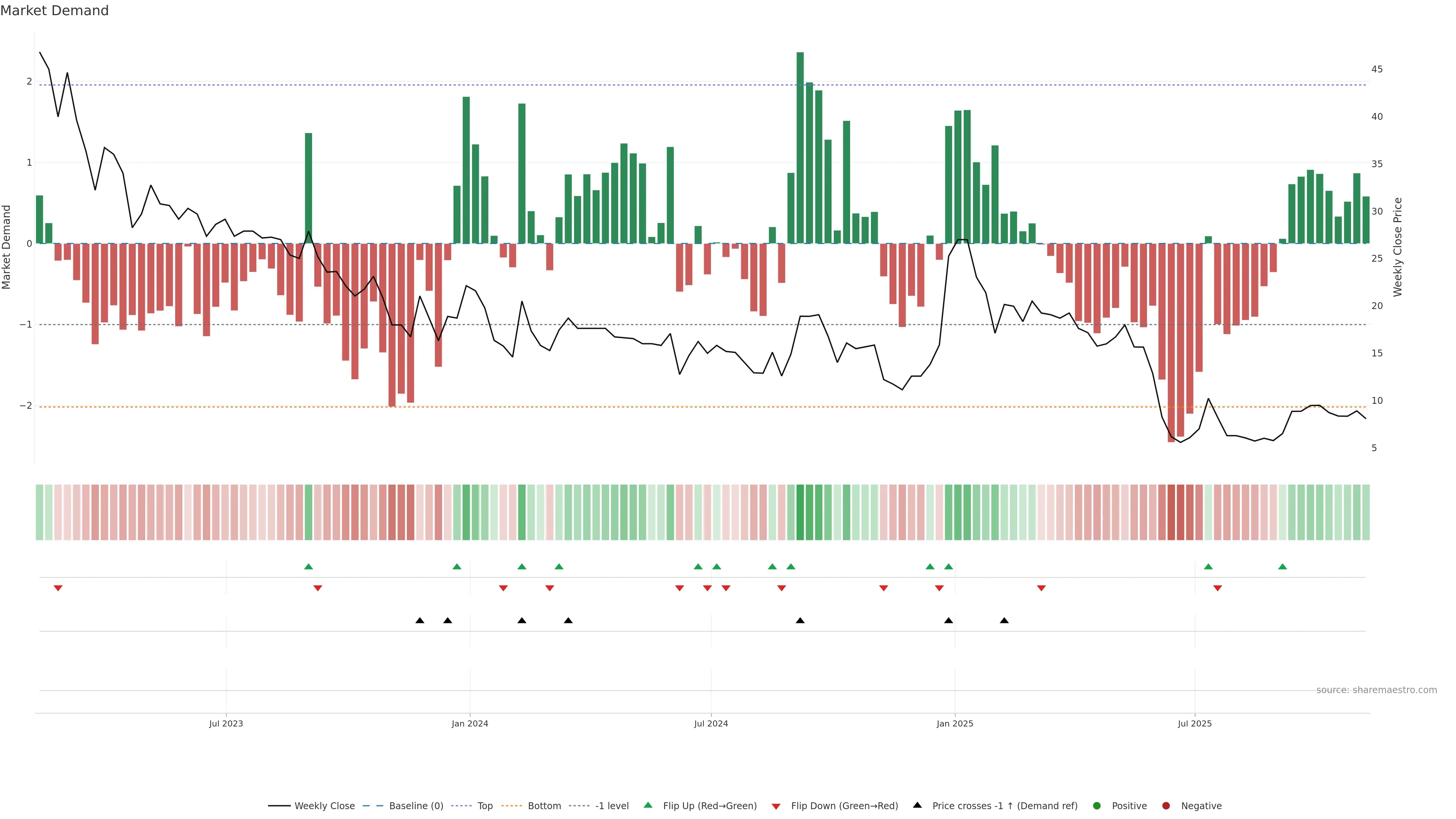Click the last red Flip Down triangle marker
The image size is (1456, 819).
(1218, 588)
